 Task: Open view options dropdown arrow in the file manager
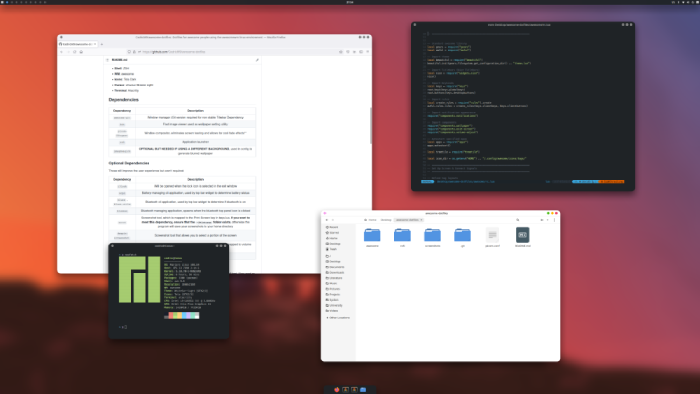click(x=547, y=220)
